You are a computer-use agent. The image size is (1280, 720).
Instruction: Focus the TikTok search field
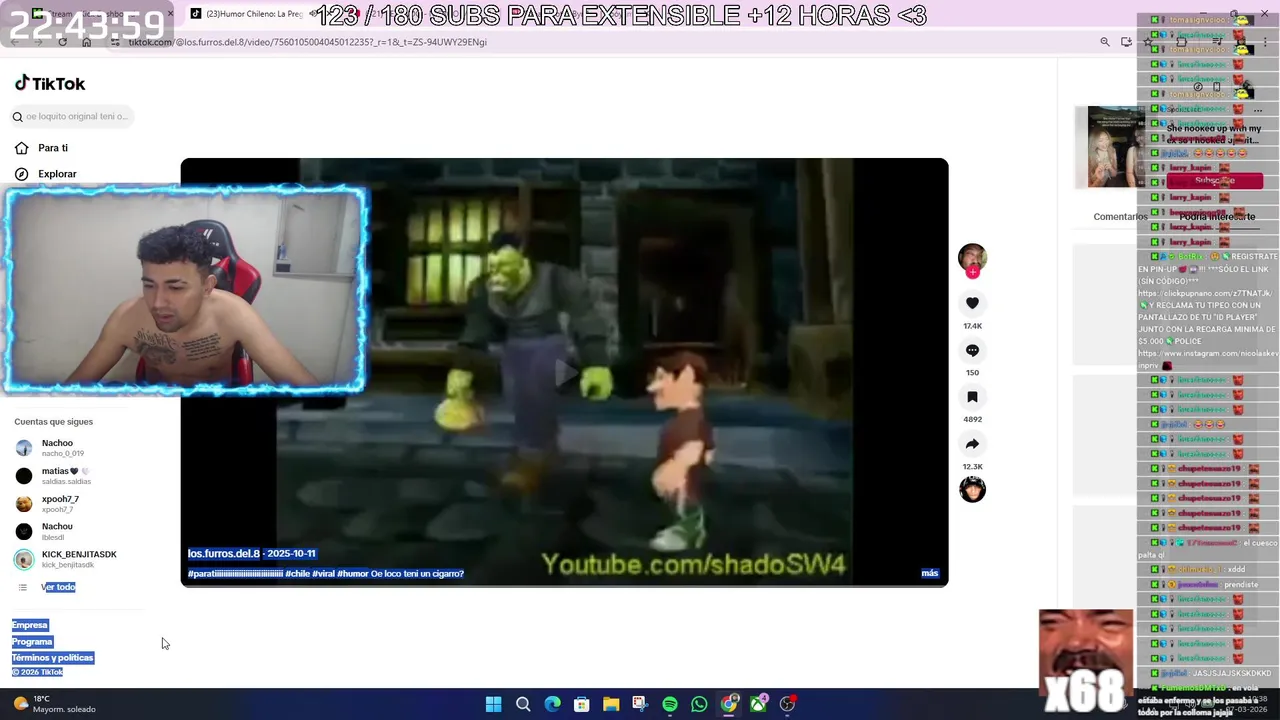tap(72, 116)
